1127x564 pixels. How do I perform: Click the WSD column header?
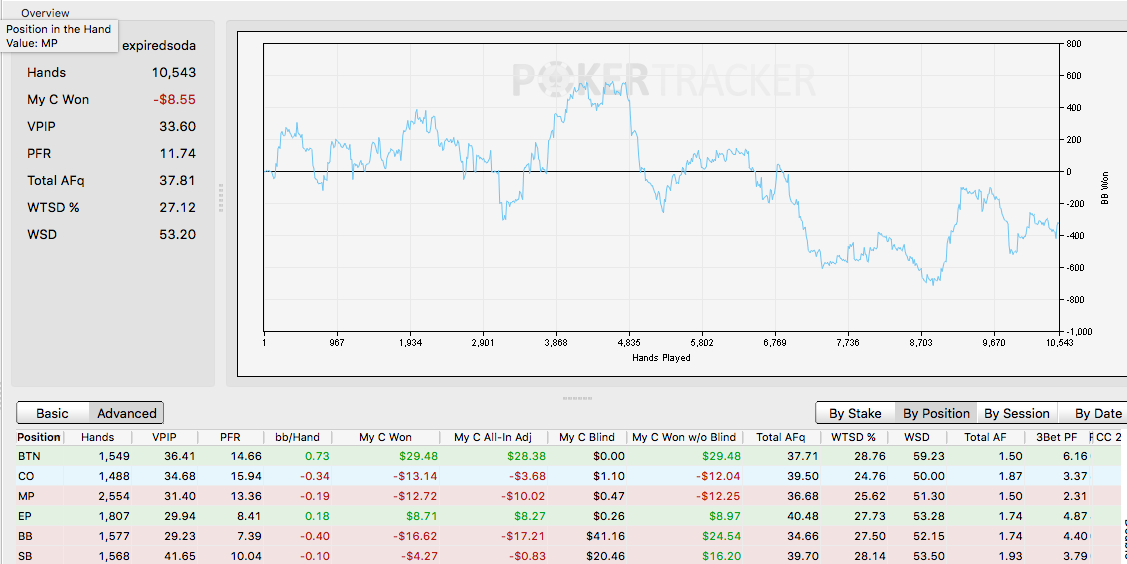coord(918,437)
